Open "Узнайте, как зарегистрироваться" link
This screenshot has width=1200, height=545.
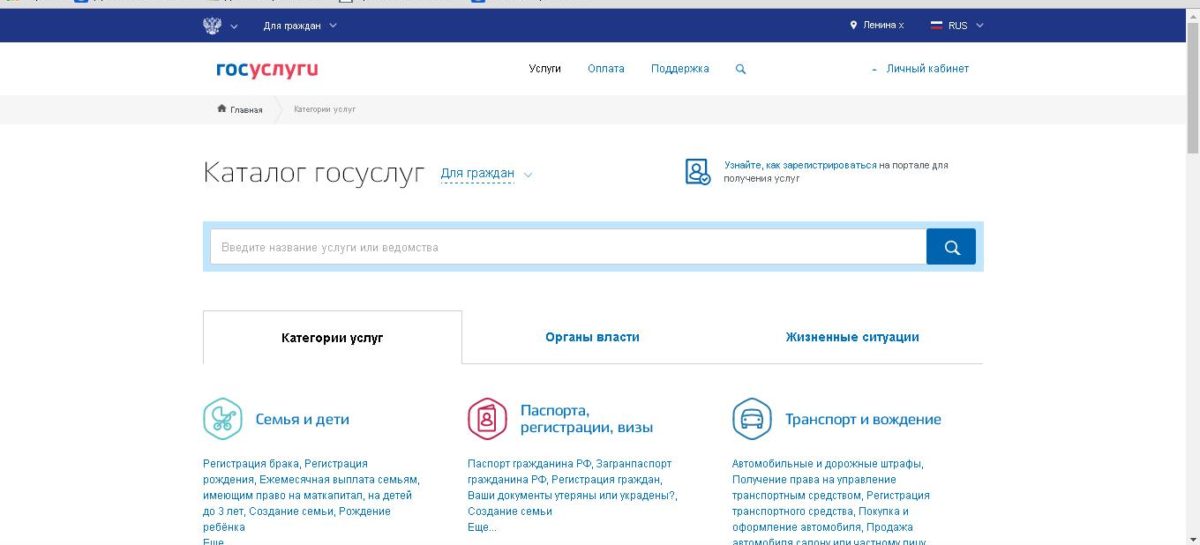tap(800, 164)
